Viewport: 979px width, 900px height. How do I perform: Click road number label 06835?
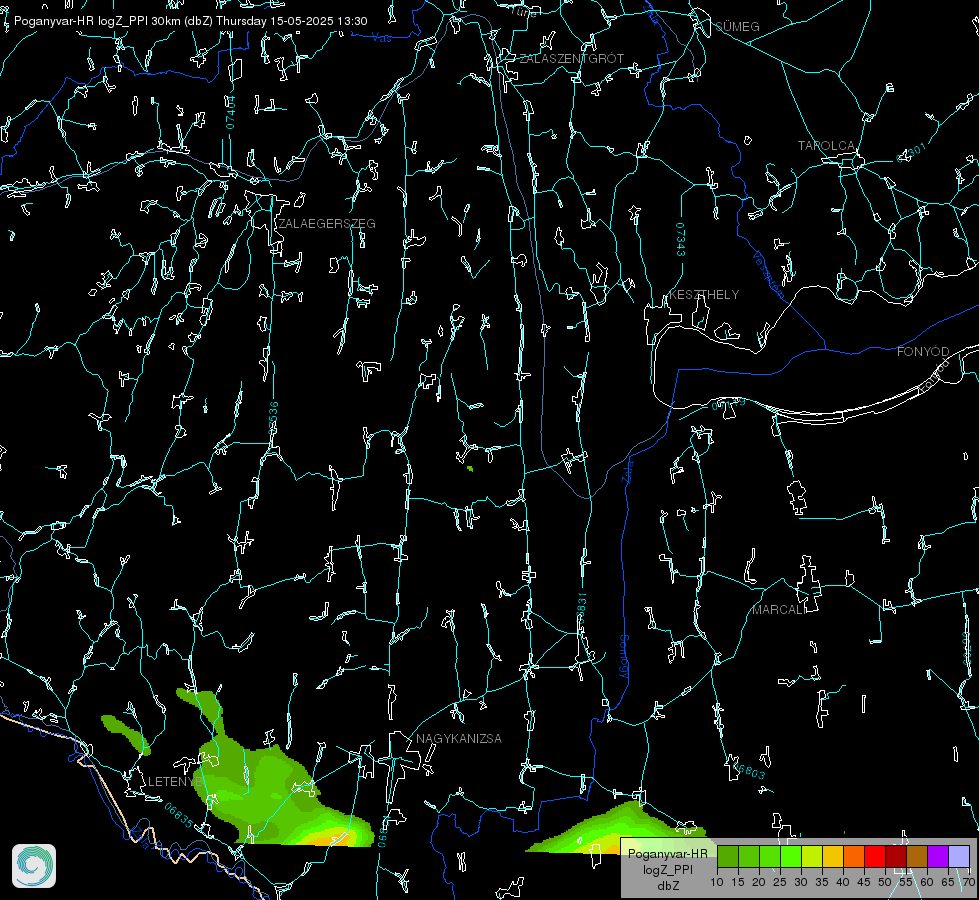pyautogui.click(x=179, y=816)
